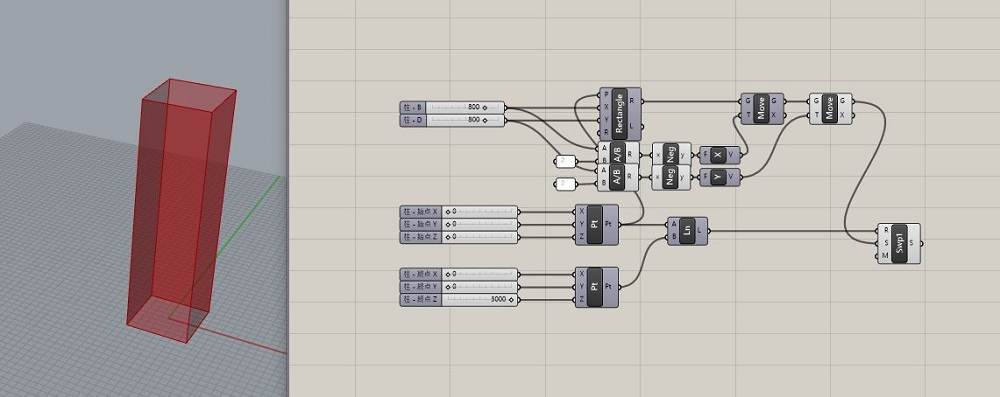Image resolution: width=1000 pixels, height=397 pixels.
Task: Select the Rectangle component
Action: pos(620,114)
